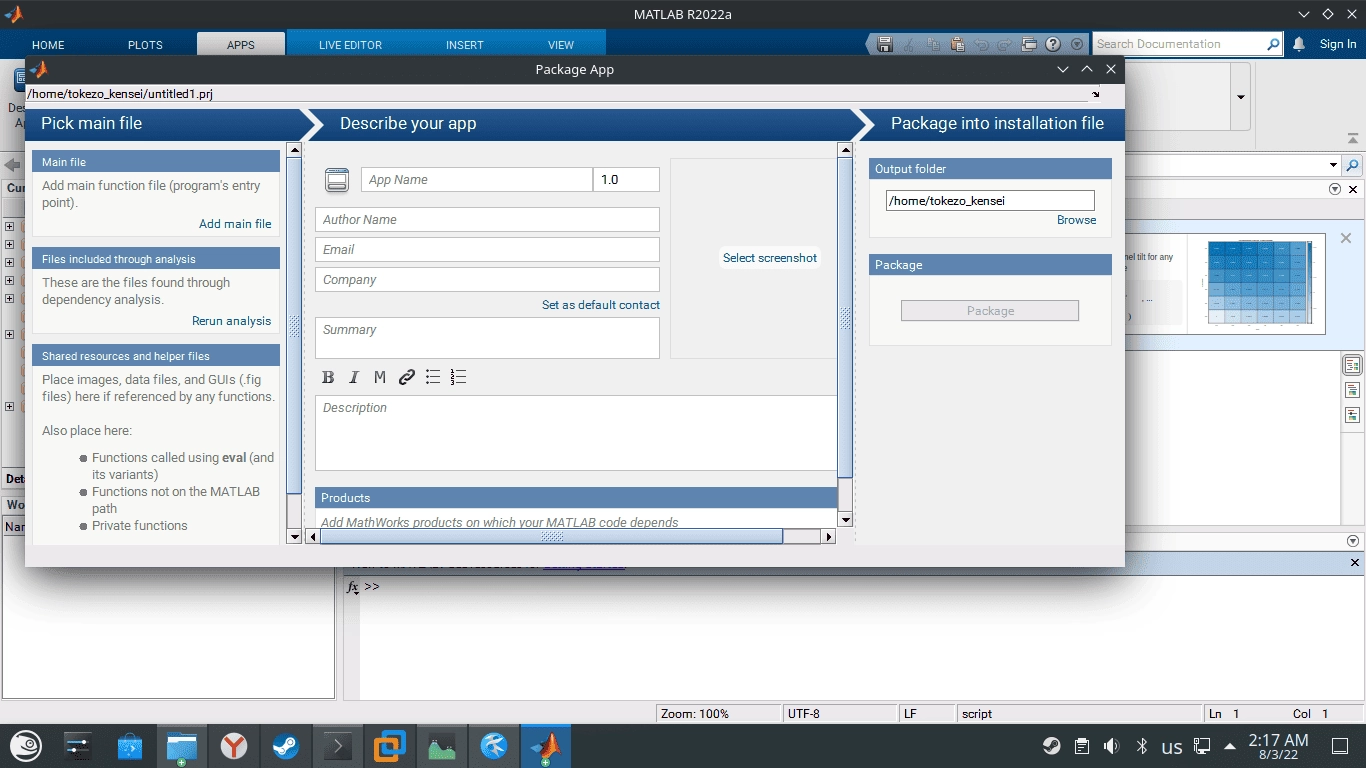This screenshot has width=1366, height=768.
Task: Open Steam from the taskbar
Action: [286, 746]
